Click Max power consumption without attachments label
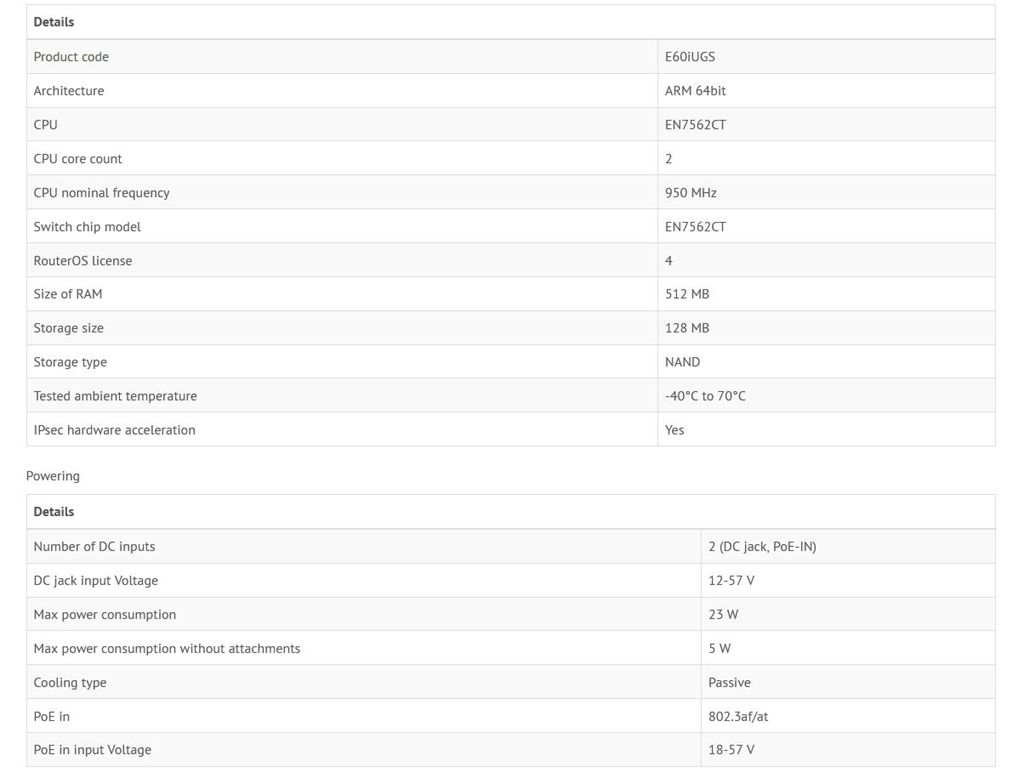1024x778 pixels. [x=167, y=649]
